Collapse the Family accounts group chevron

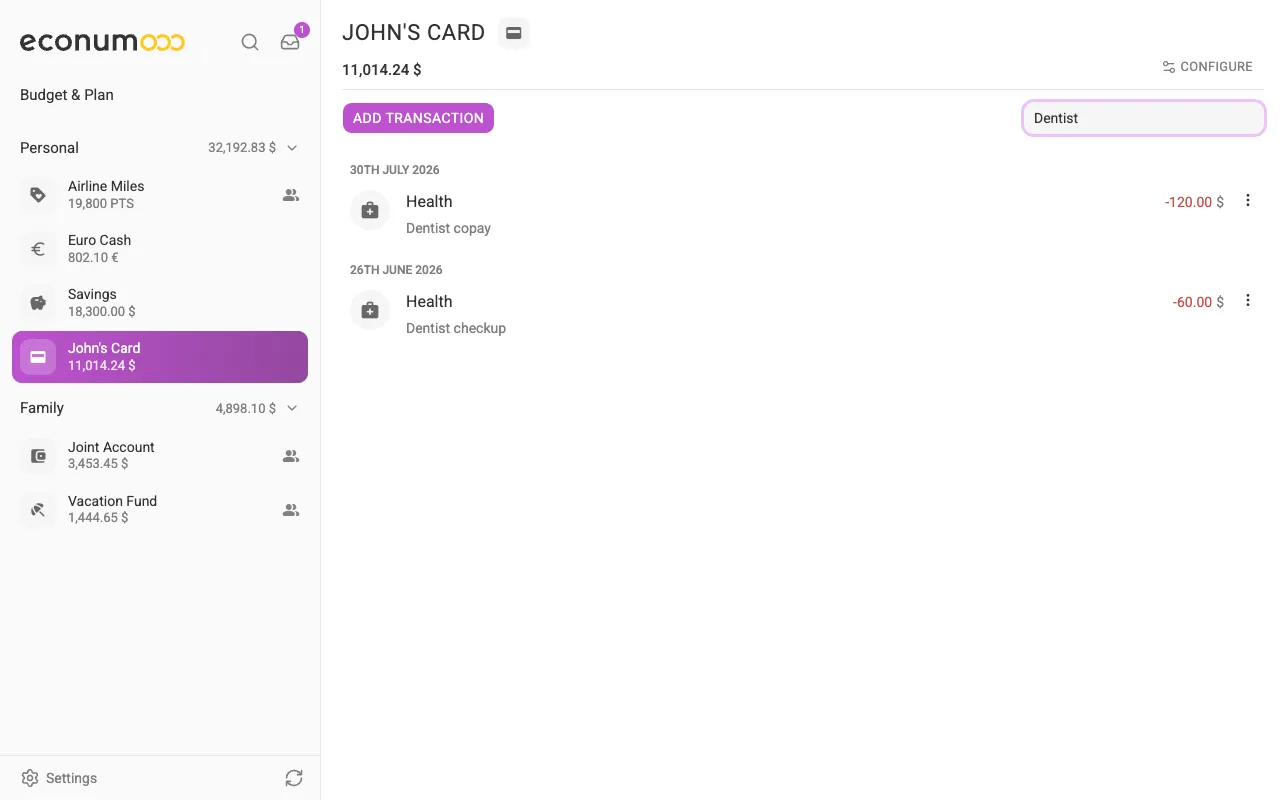292,408
